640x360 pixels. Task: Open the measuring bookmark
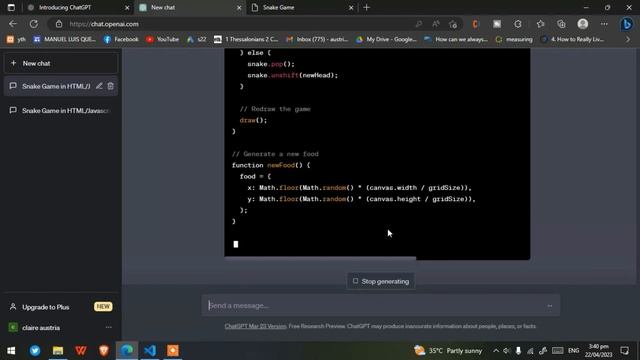point(514,39)
